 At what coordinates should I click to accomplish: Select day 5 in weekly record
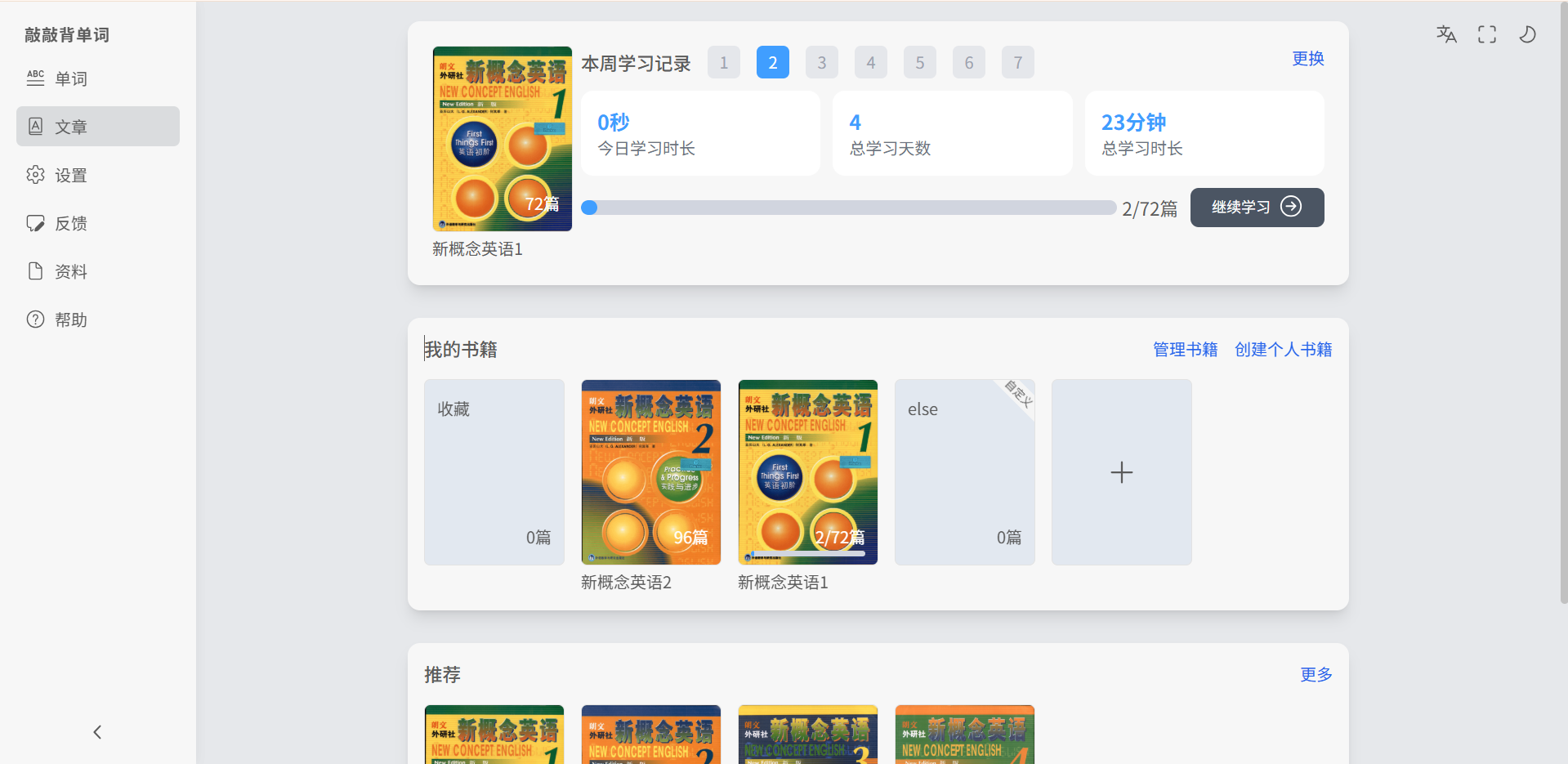[x=920, y=62]
